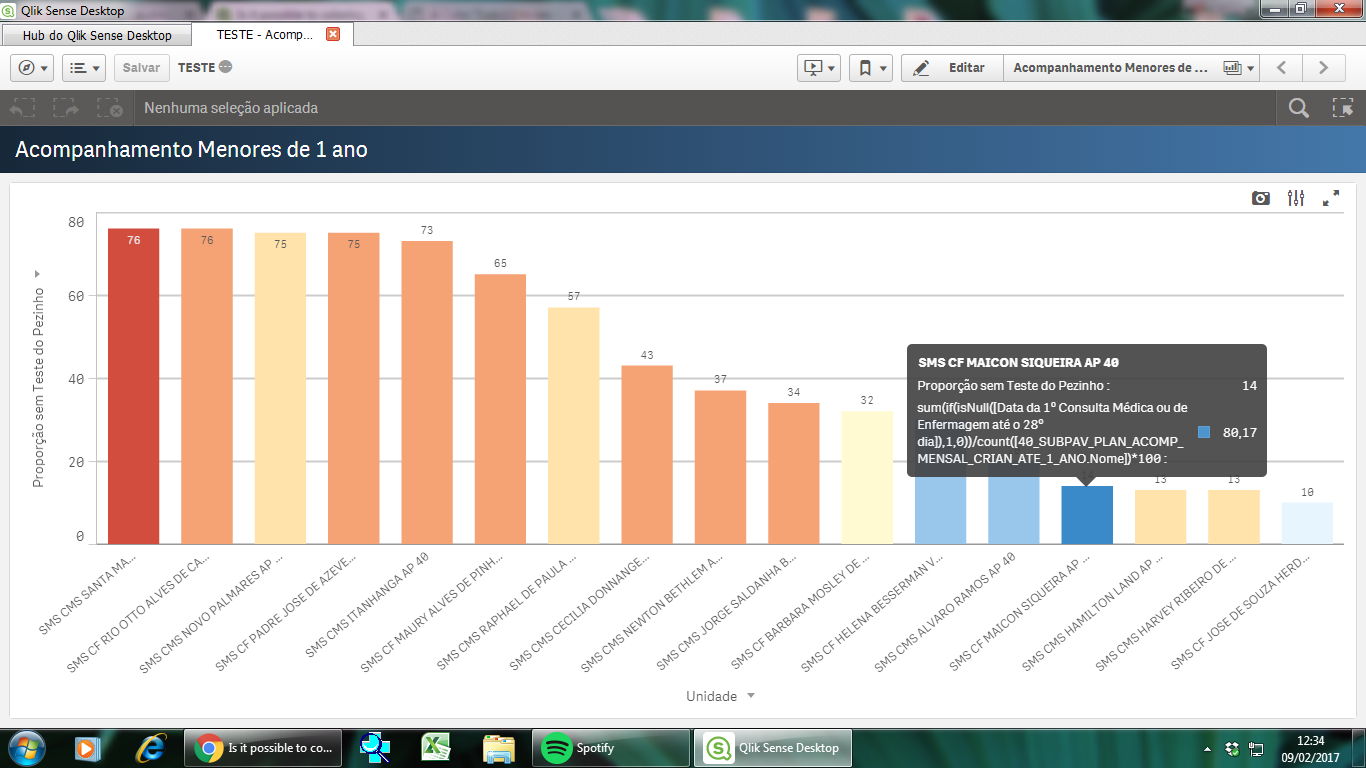Take a snapshot with the camera icon
This screenshot has width=1366, height=768.
[1261, 198]
